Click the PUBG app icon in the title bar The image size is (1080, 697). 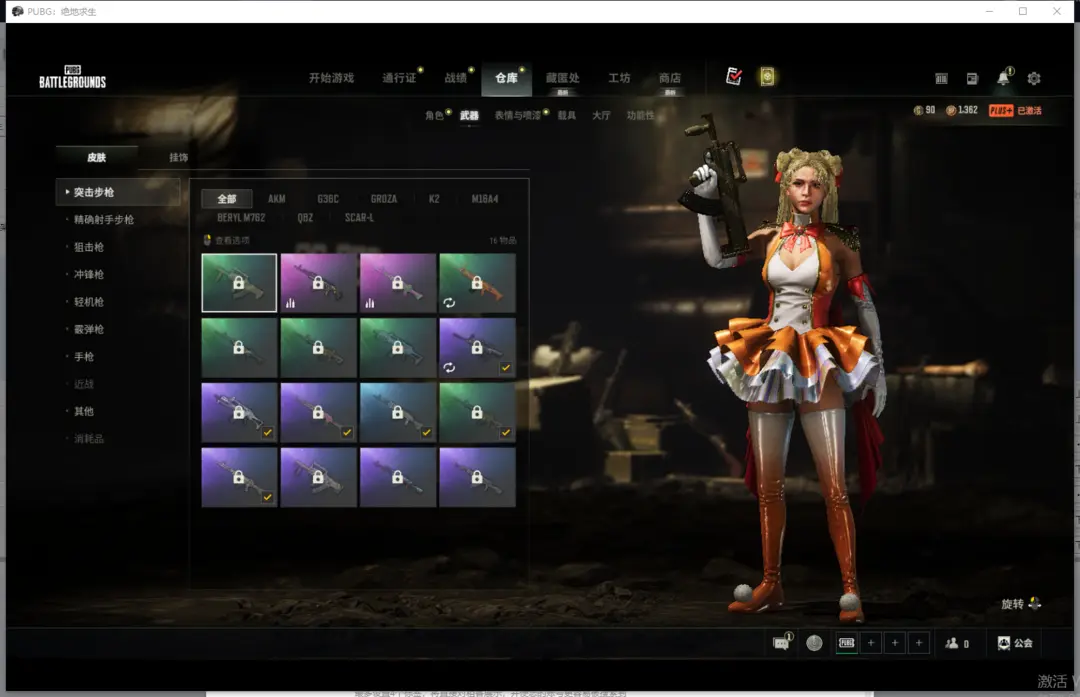(x=17, y=11)
